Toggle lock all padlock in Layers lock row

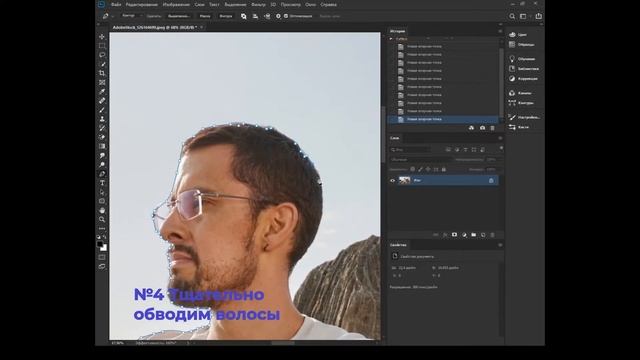(444, 169)
